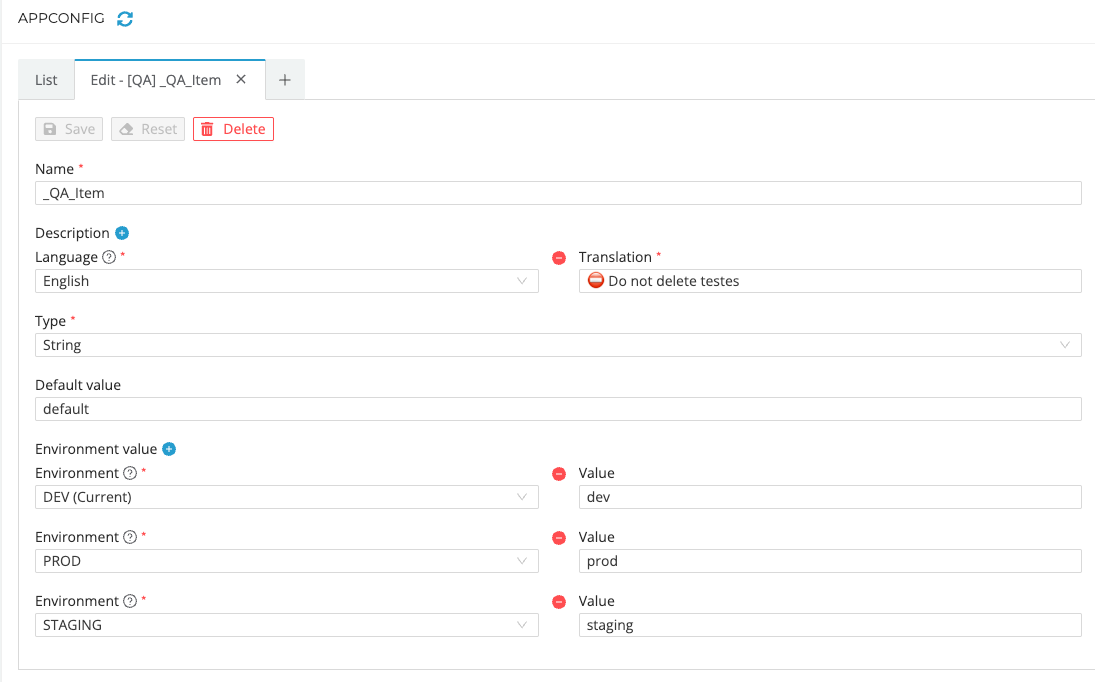Open the Language dropdown
1095x682 pixels.
point(286,281)
